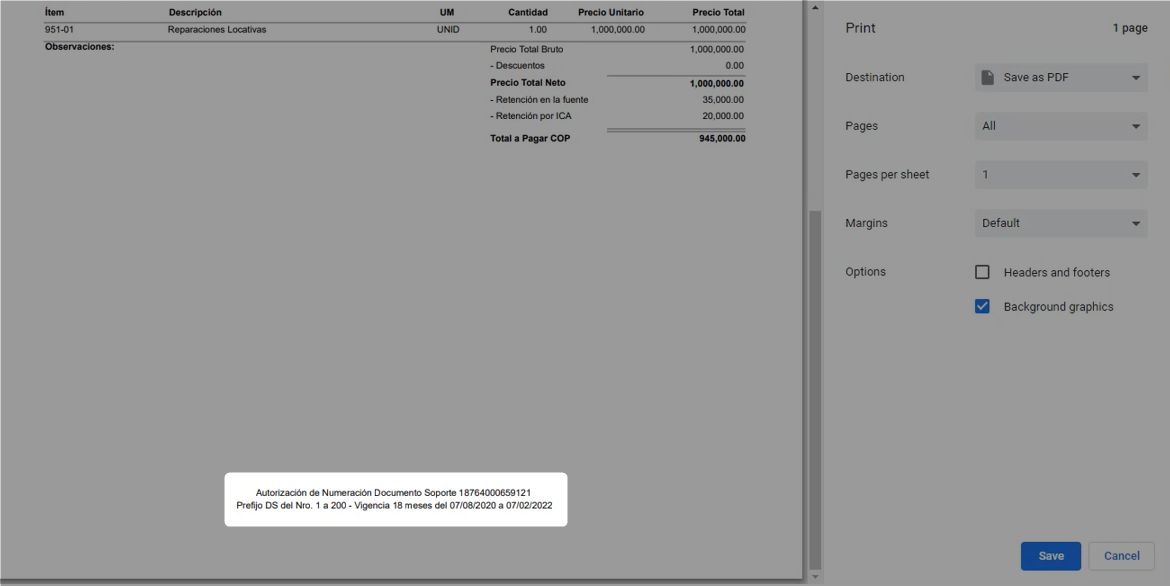Click the 945,000.00 total amount
Screen dimensions: 1170x586
[x=722, y=139]
